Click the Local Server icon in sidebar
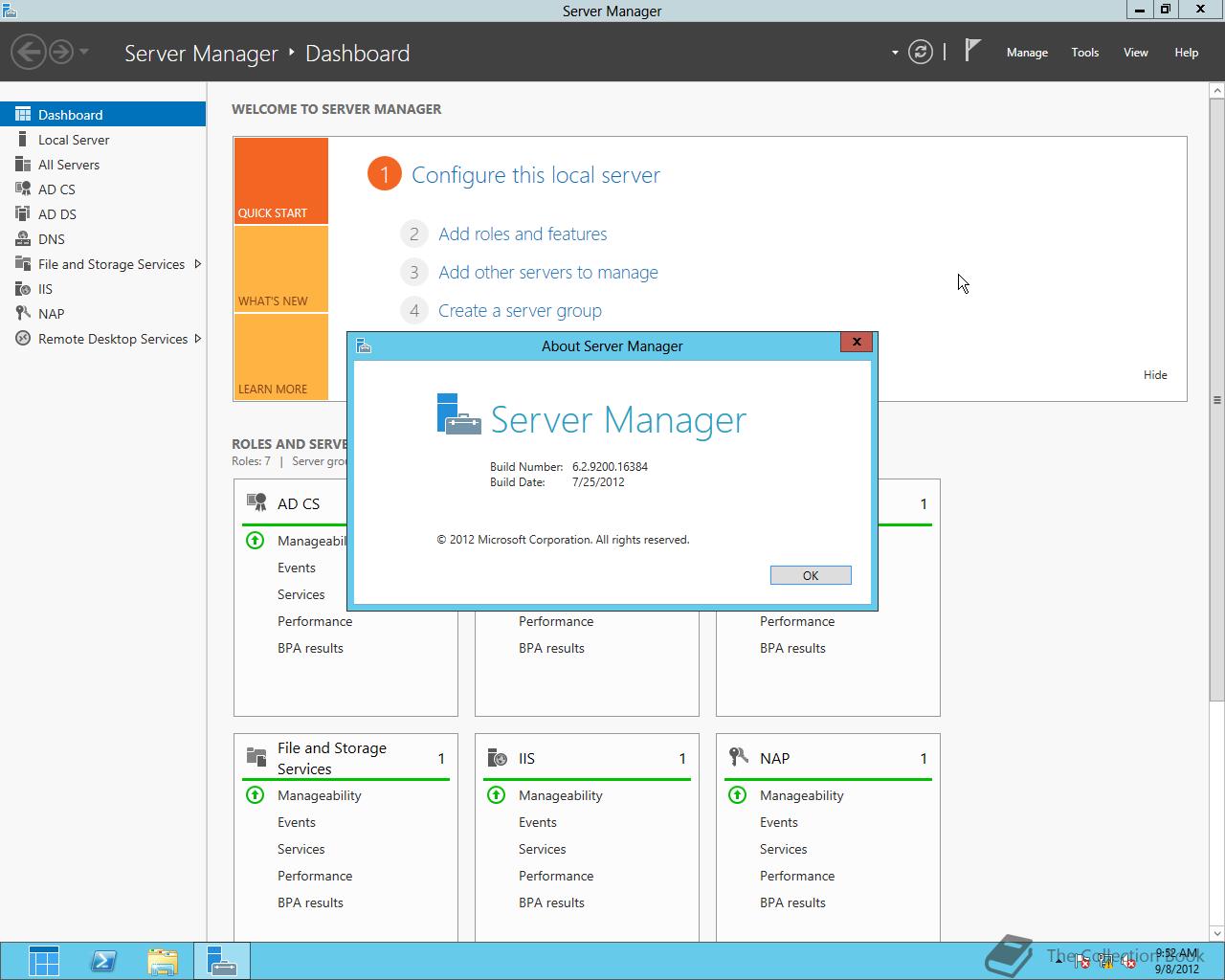This screenshot has width=1225, height=980. tap(23, 139)
